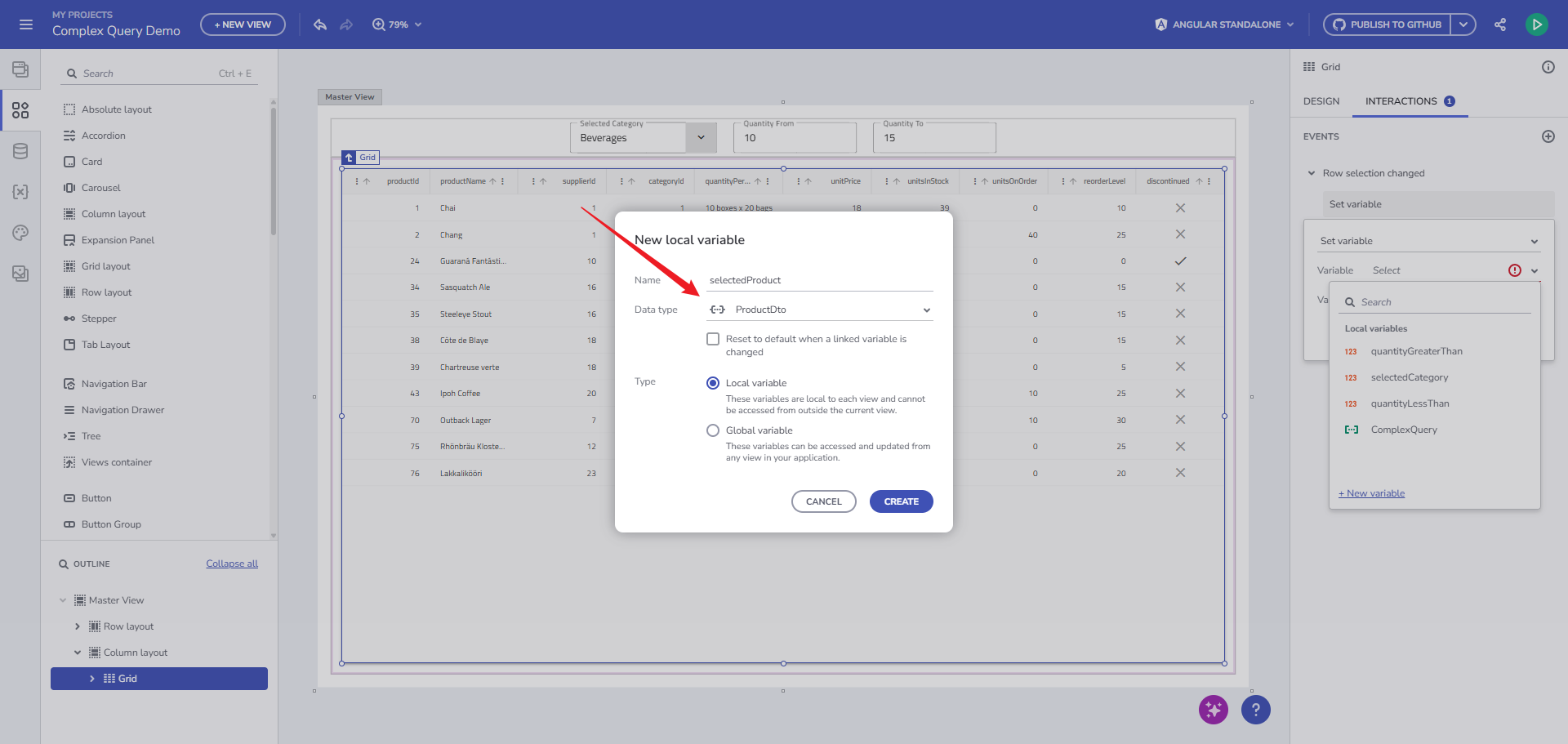The width and height of the screenshot is (1568, 744).
Task: Click the share icon in header
Action: click(1500, 25)
